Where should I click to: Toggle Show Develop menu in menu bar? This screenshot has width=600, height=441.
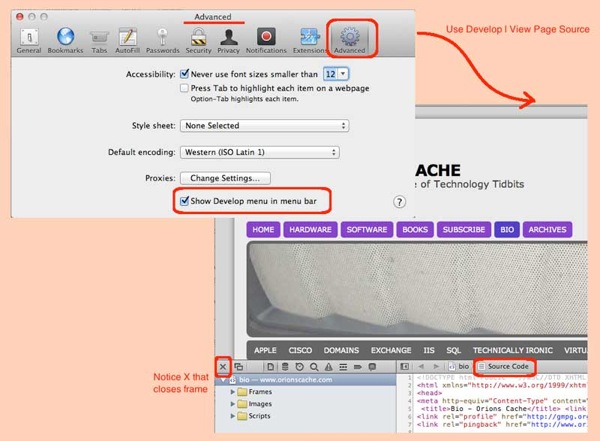pyautogui.click(x=184, y=201)
